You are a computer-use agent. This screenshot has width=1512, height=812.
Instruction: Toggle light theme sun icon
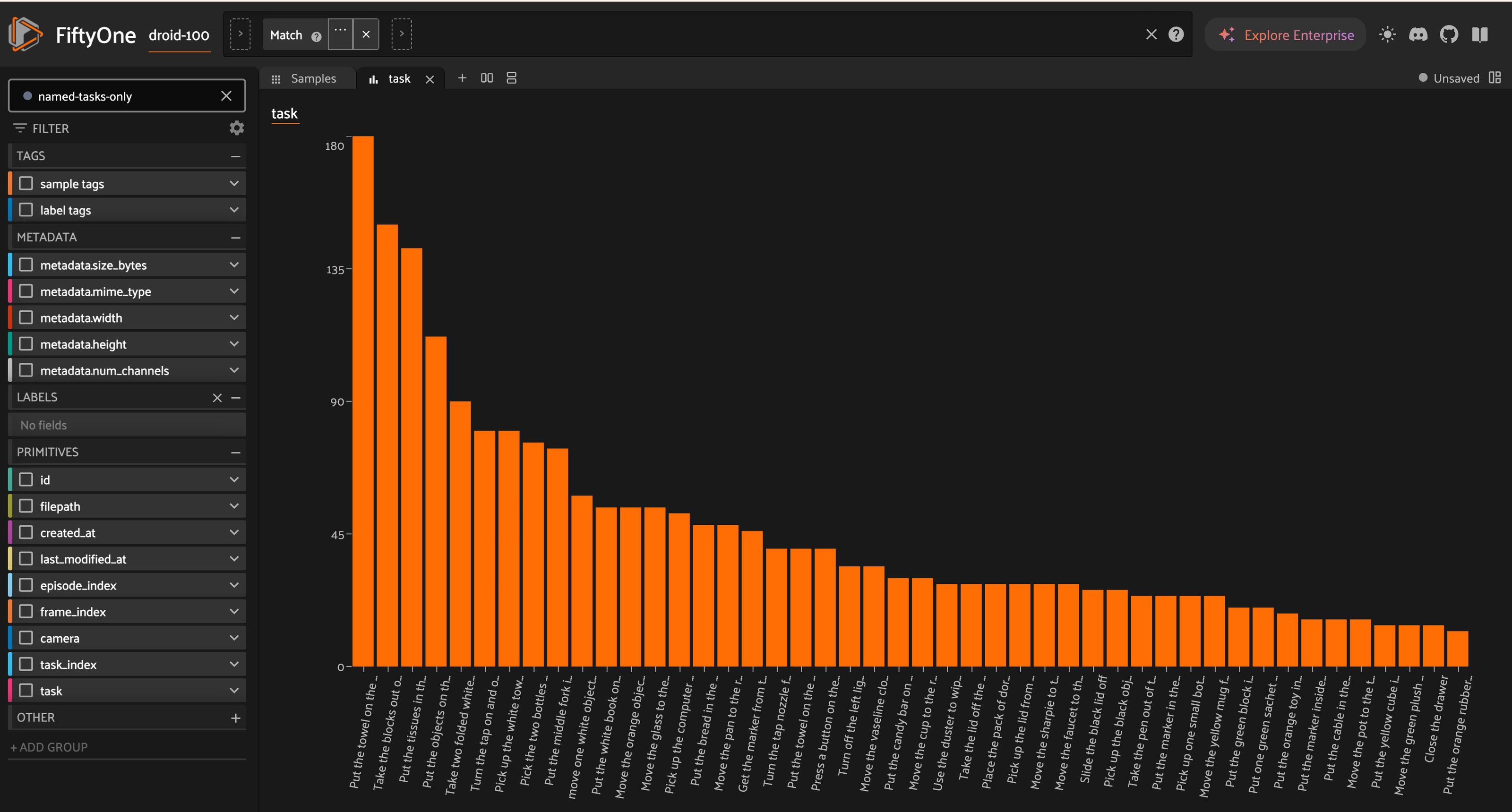click(x=1387, y=34)
